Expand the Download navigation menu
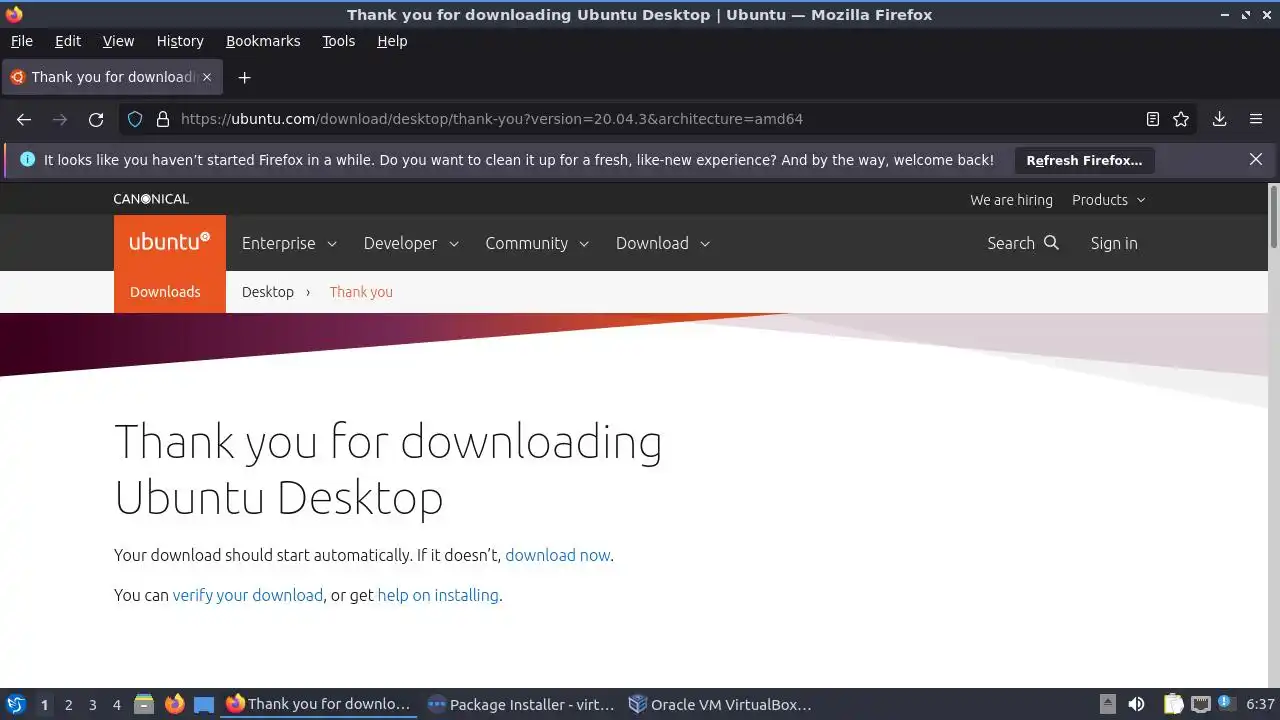 (x=663, y=243)
